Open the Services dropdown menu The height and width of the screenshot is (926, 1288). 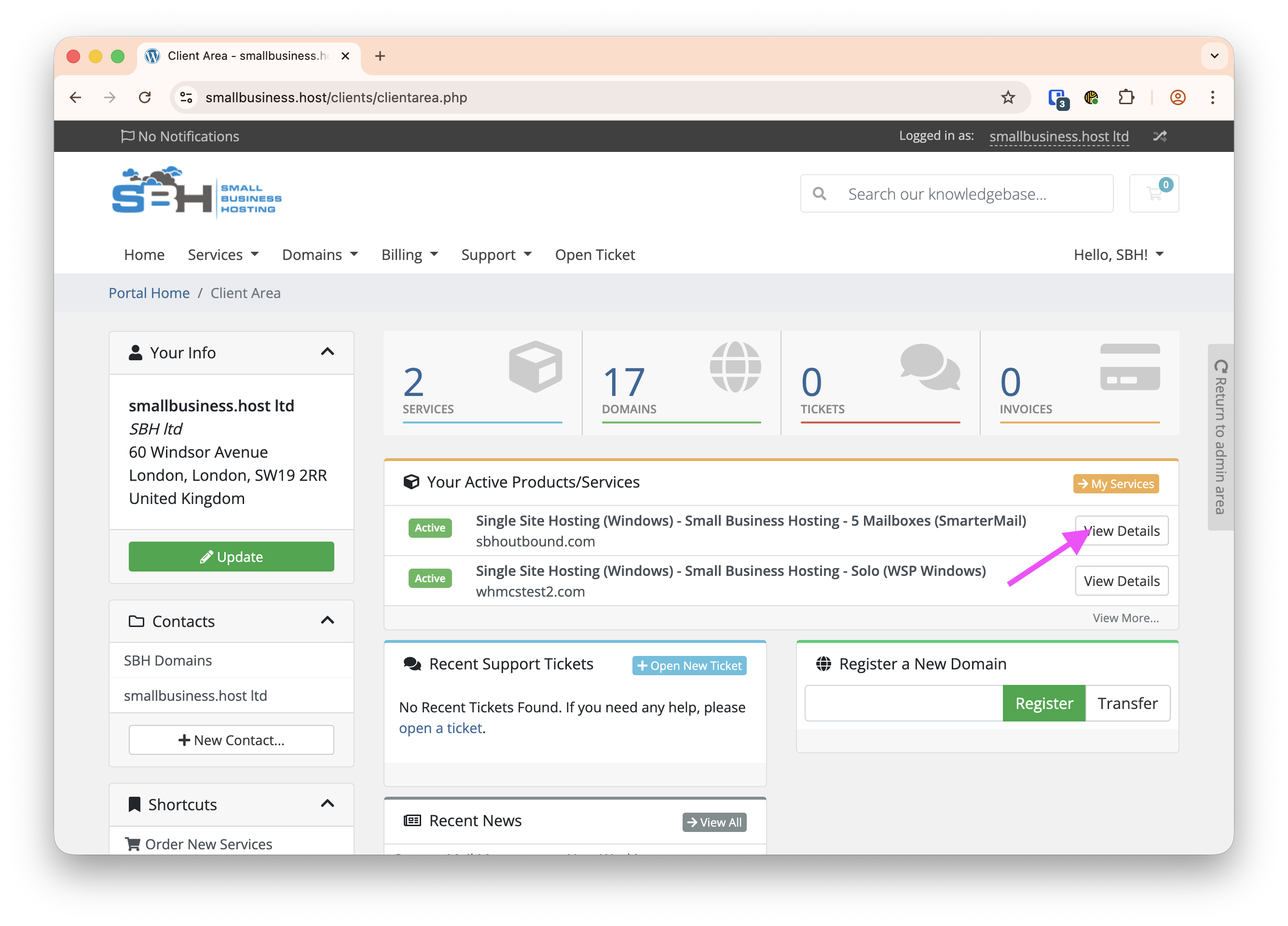223,254
